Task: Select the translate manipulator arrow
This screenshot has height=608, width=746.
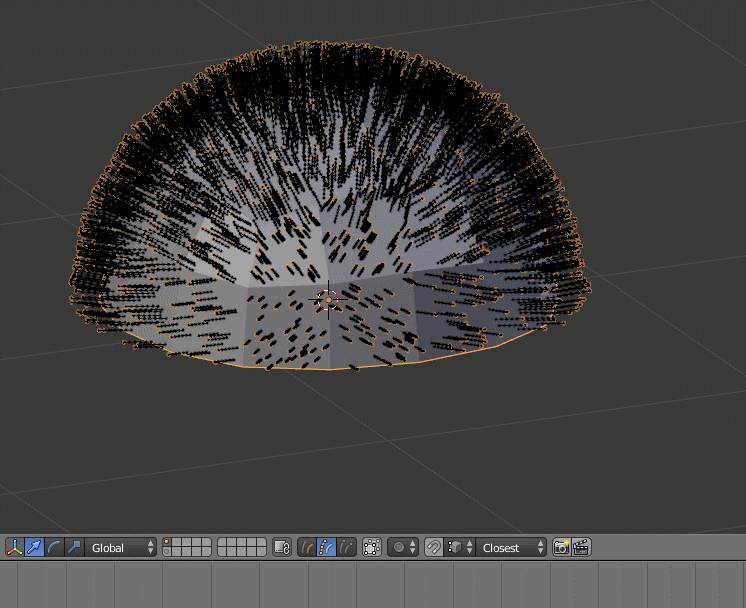Action: (34, 548)
